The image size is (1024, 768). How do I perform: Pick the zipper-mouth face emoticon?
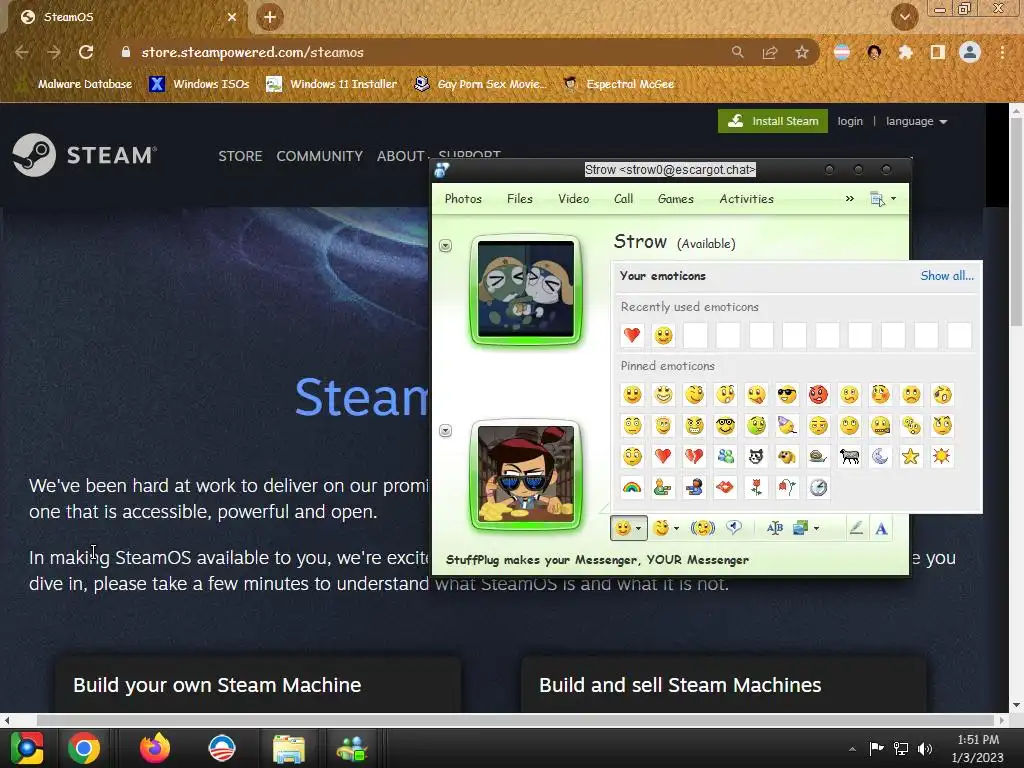880,426
